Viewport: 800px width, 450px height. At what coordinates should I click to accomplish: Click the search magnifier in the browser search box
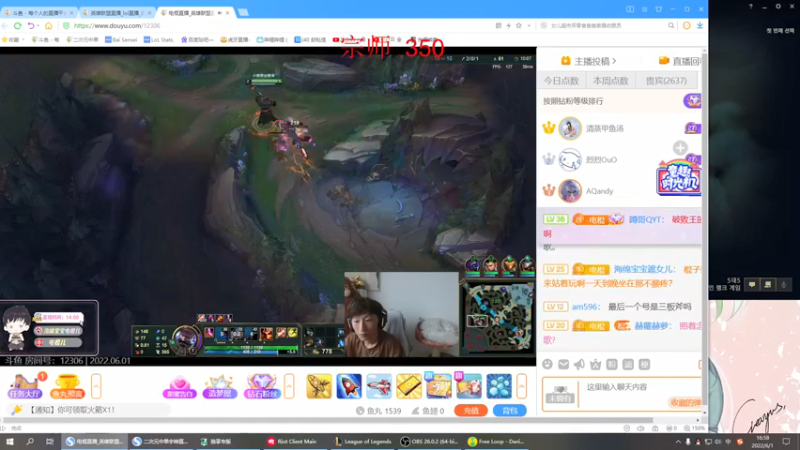coord(671,26)
